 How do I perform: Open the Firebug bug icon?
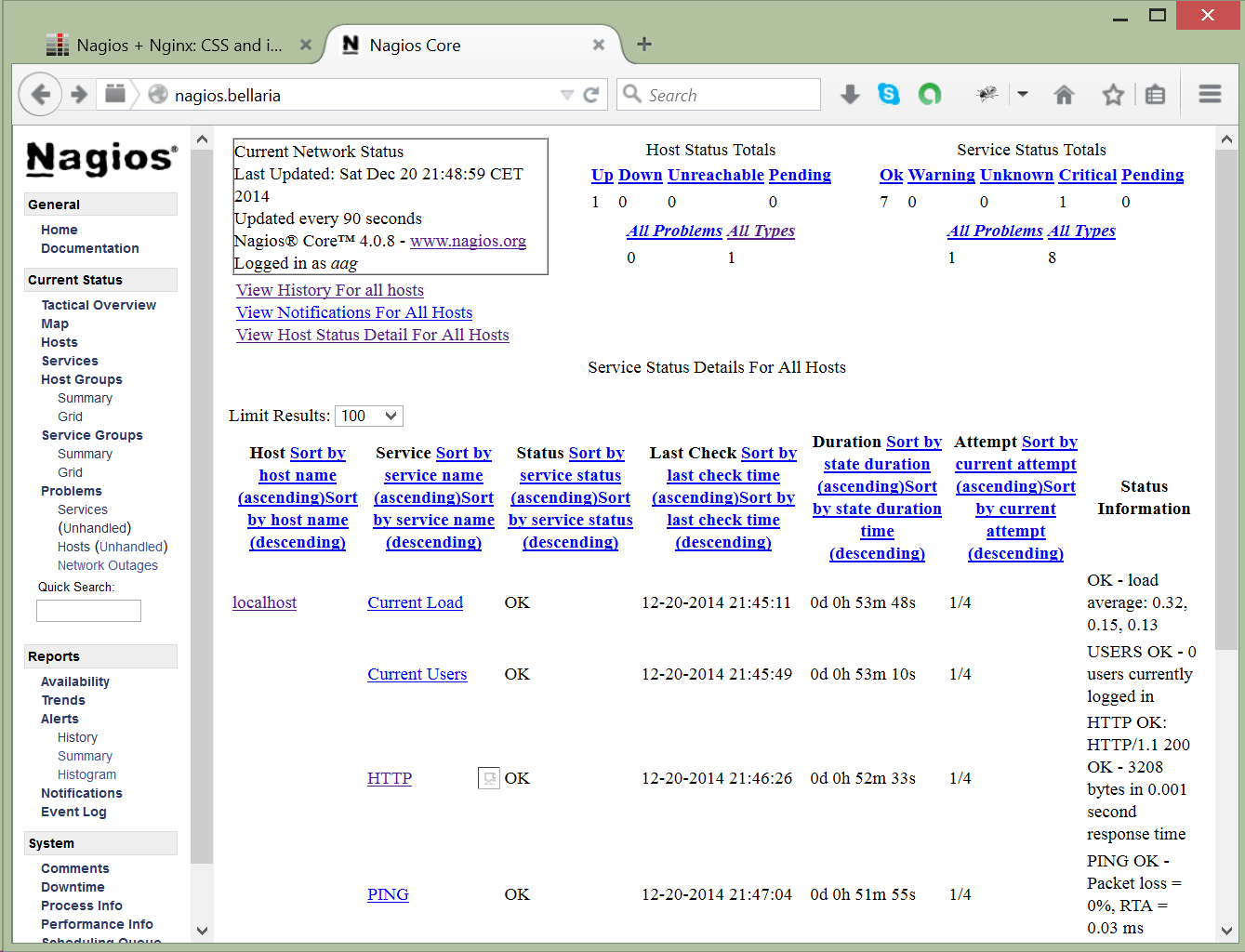tap(987, 94)
